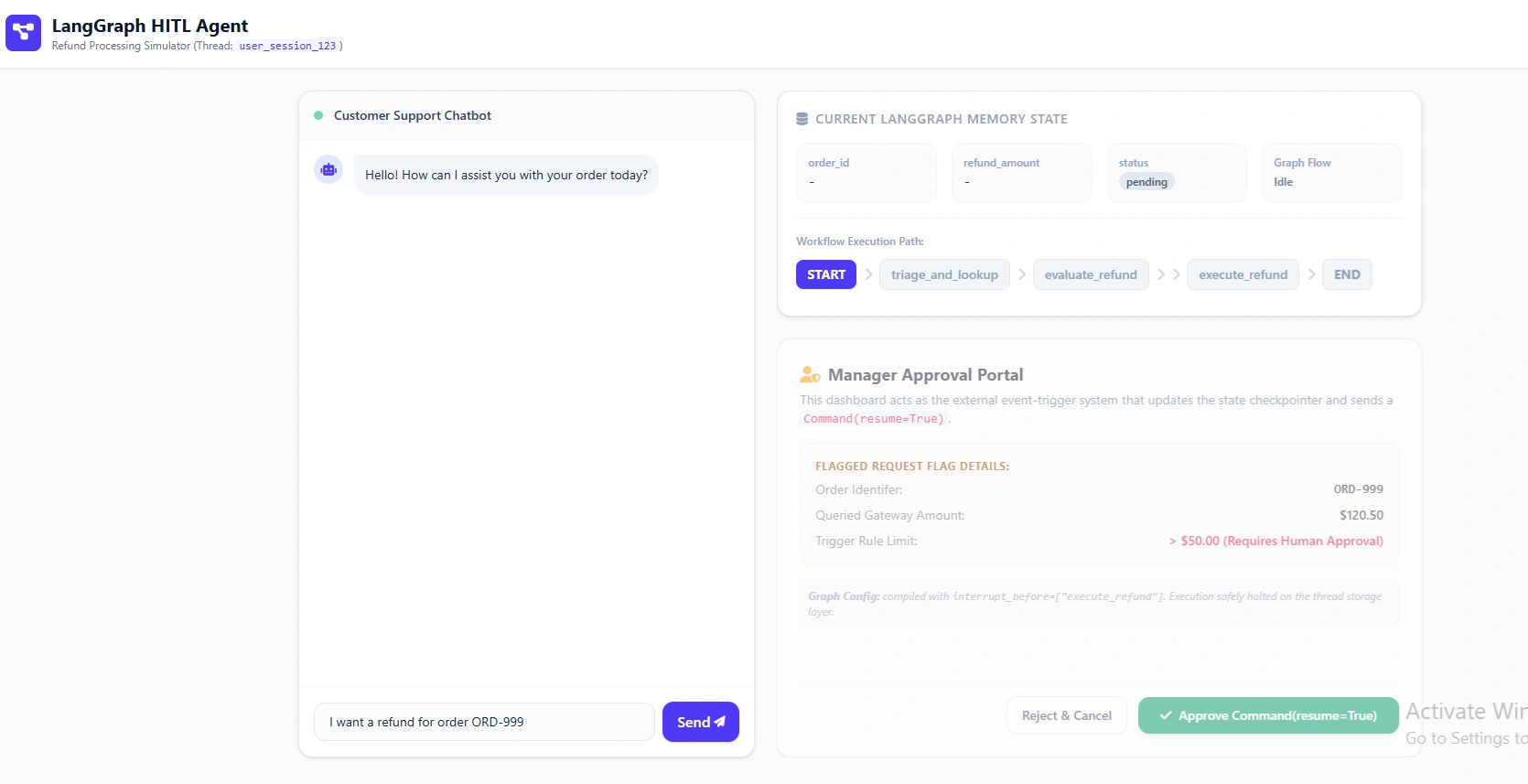Click the Command(resume=True) code snippet in description
The image size is (1528, 784).
click(x=874, y=419)
